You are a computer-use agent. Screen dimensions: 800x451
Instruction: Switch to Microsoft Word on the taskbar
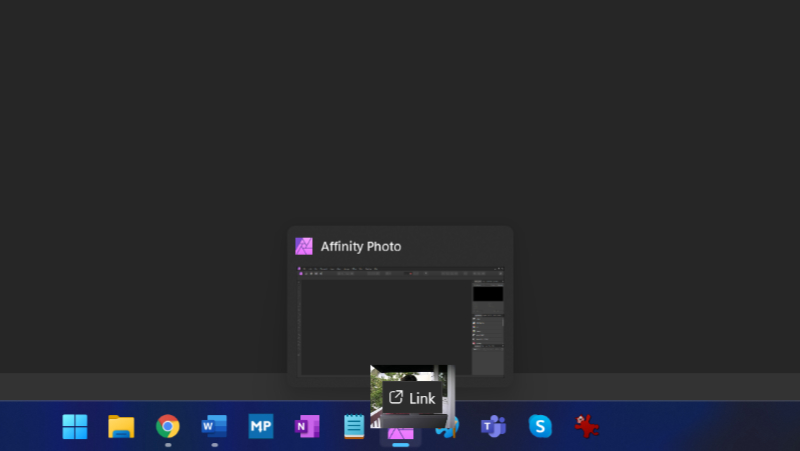click(214, 426)
